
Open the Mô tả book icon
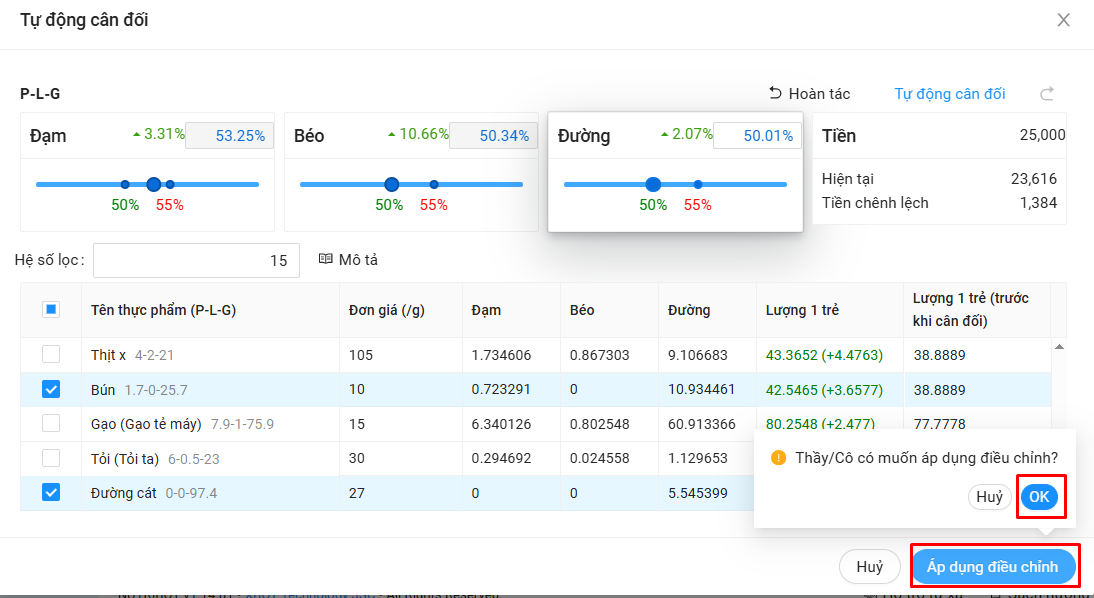click(325, 259)
